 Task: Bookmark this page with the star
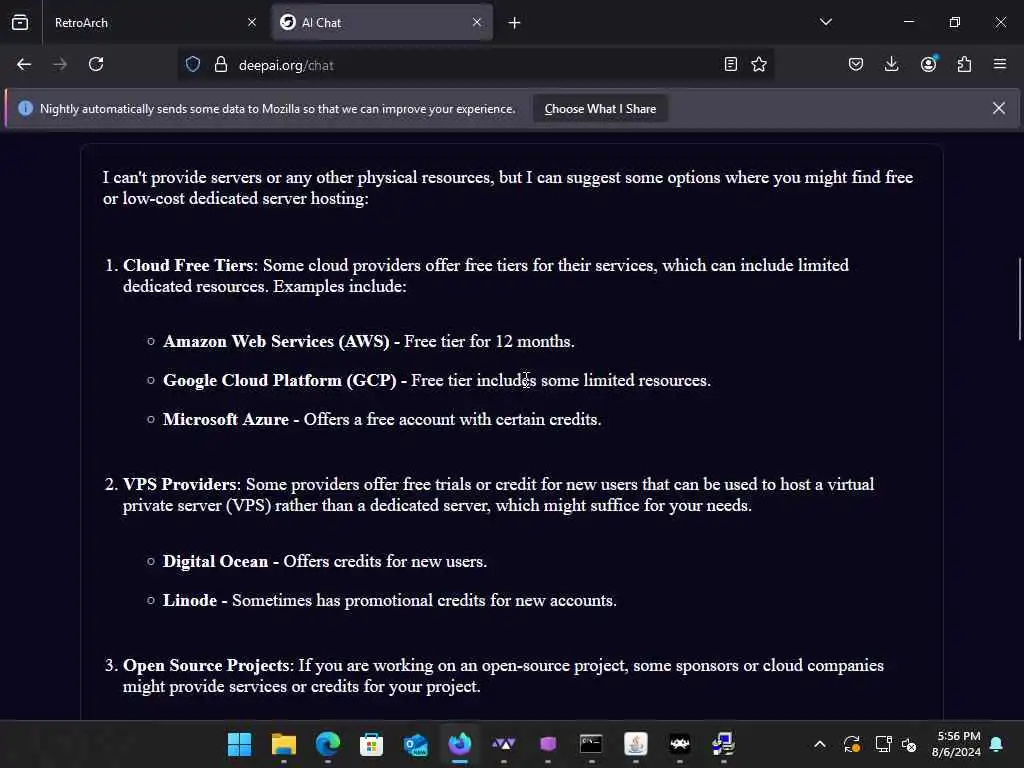tap(759, 64)
